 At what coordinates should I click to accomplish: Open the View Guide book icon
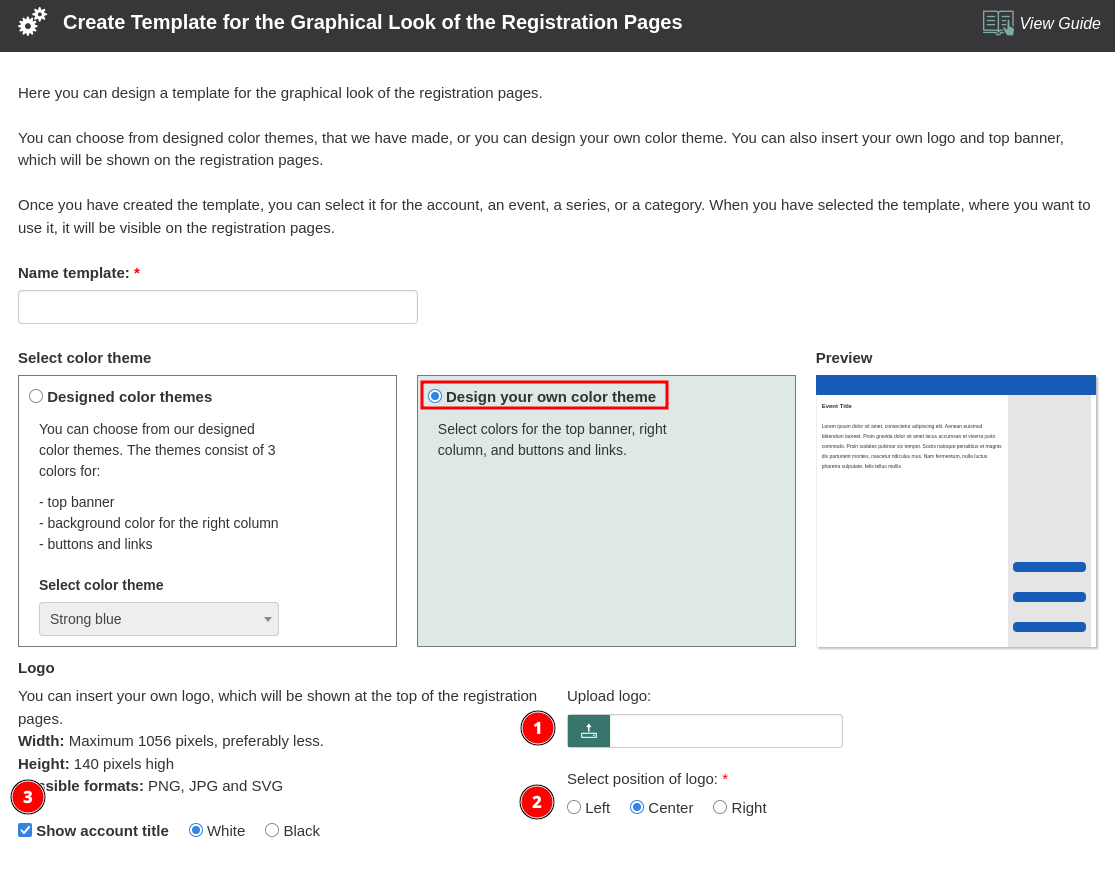point(998,23)
